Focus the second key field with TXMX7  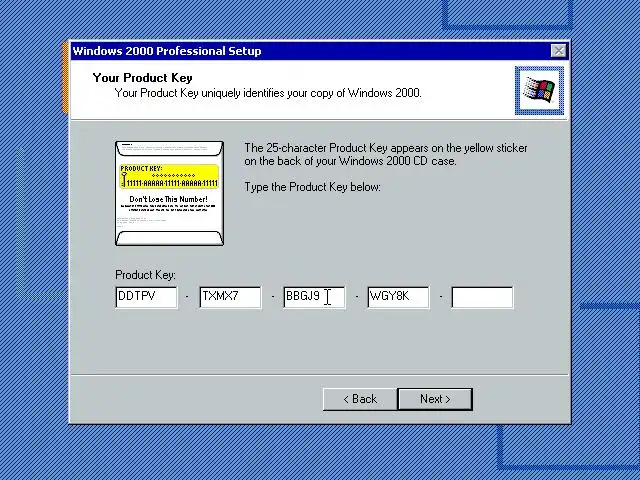pyautogui.click(x=231, y=297)
